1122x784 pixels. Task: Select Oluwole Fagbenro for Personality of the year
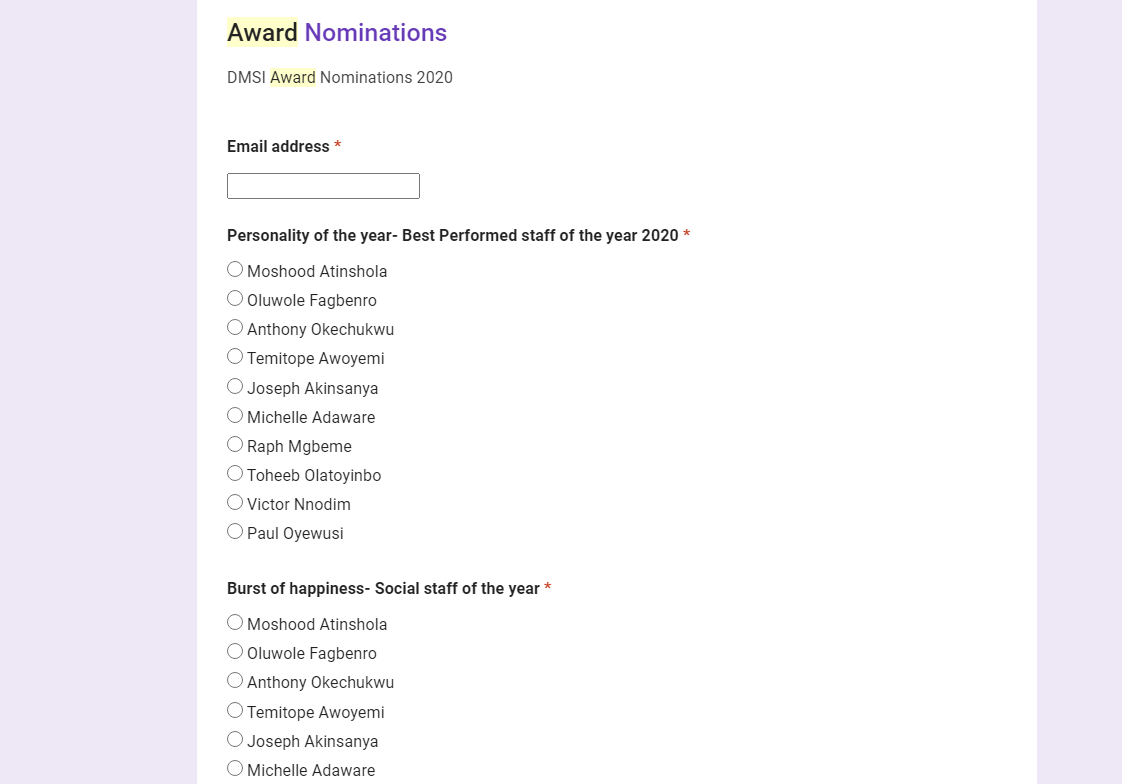point(235,298)
